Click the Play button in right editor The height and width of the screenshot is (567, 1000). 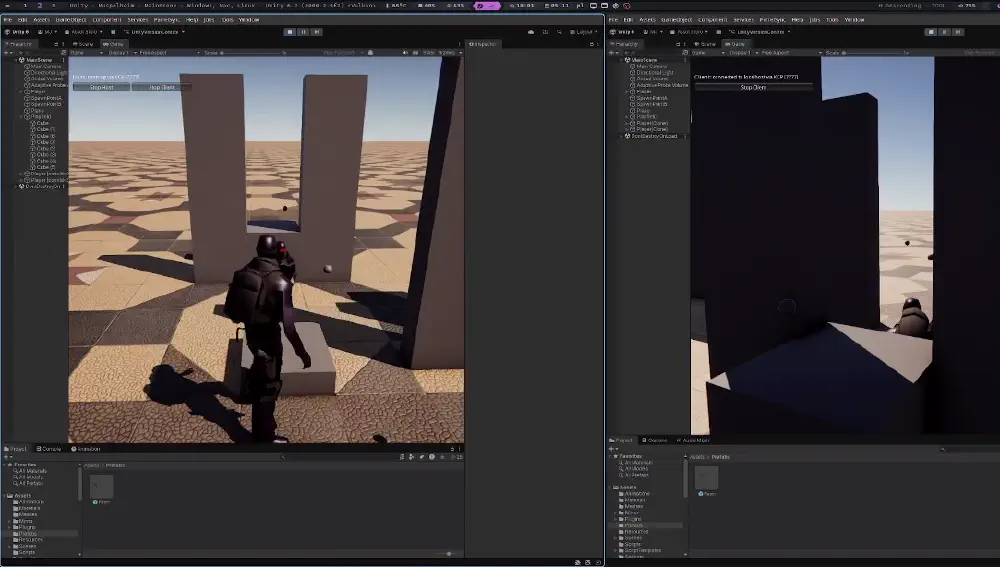pos(931,32)
